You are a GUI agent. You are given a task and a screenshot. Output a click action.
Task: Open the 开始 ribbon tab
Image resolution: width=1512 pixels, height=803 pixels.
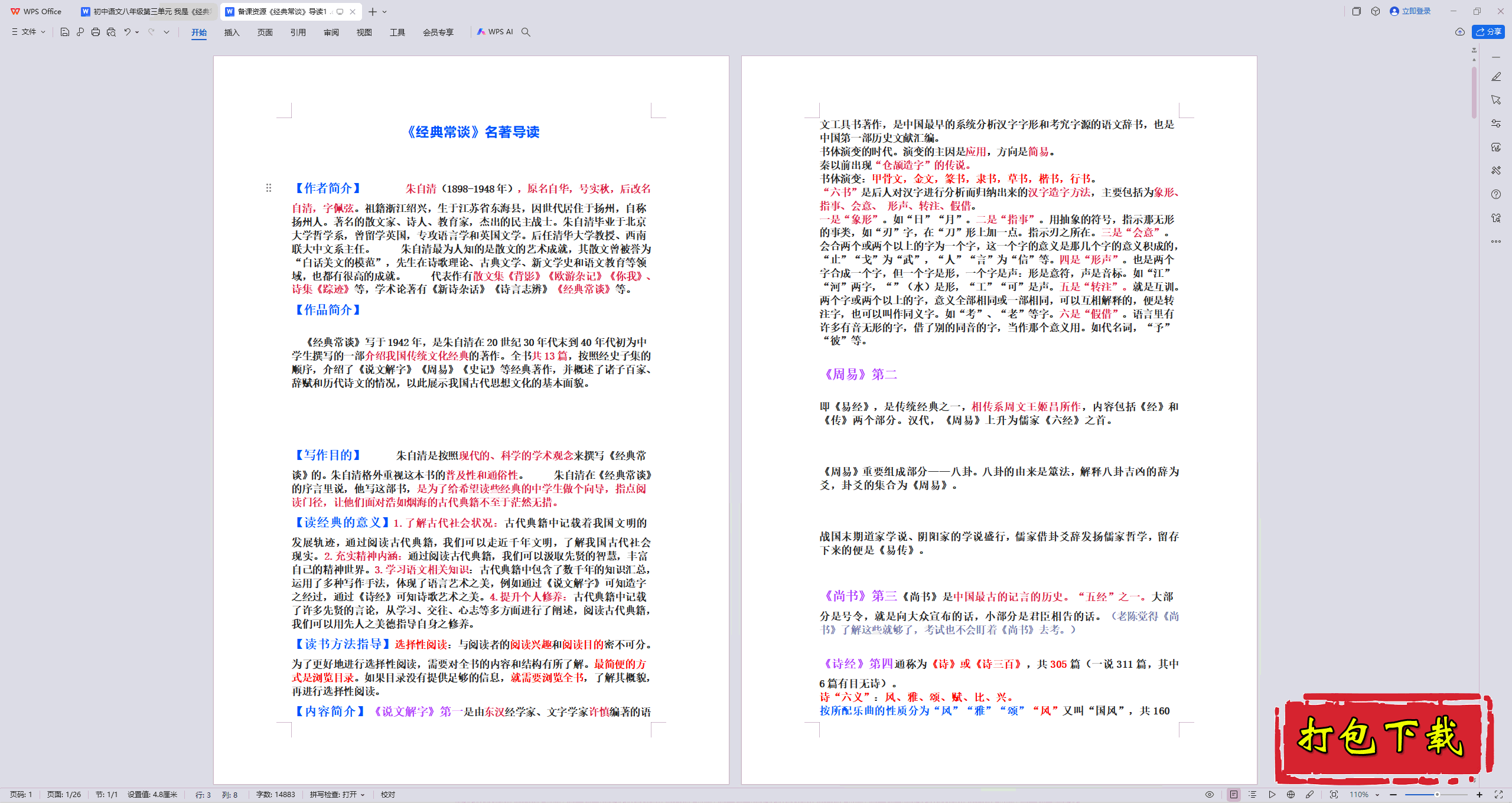(199, 32)
